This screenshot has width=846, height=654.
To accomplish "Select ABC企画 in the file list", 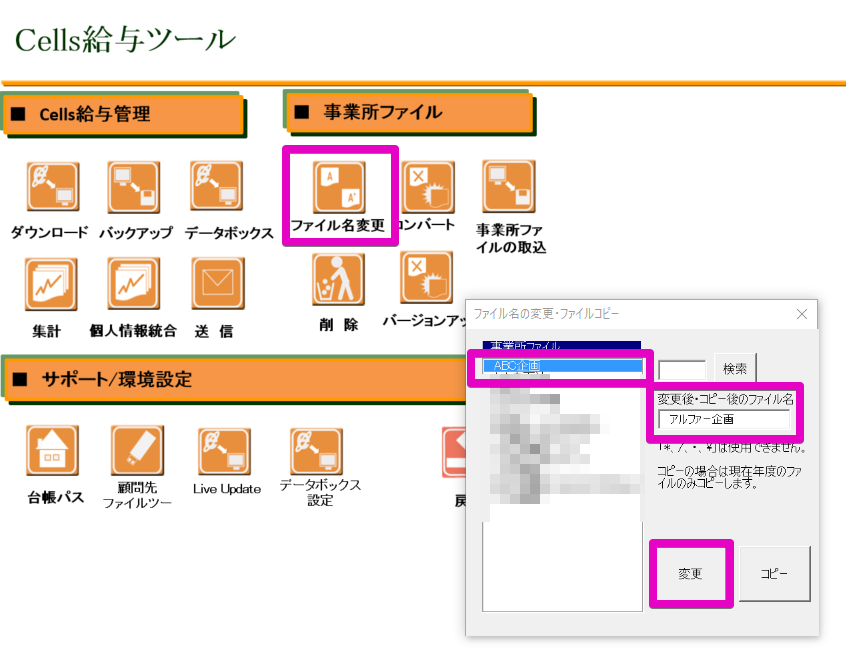I will point(562,366).
